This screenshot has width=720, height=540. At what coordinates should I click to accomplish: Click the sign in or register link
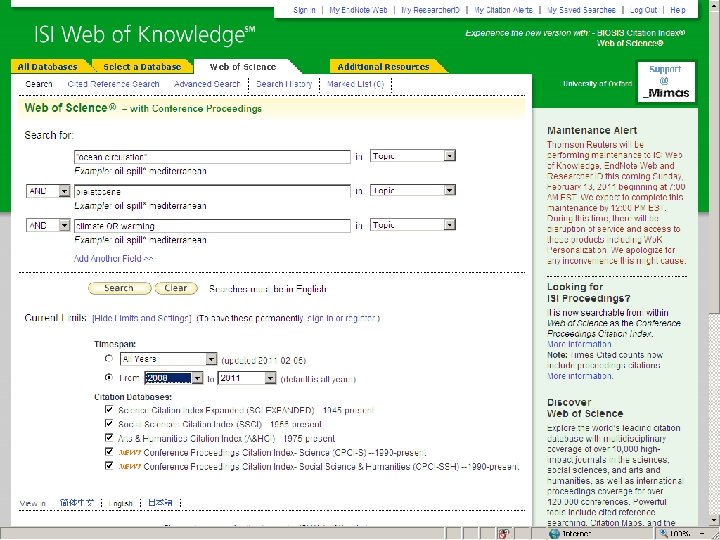343,318
